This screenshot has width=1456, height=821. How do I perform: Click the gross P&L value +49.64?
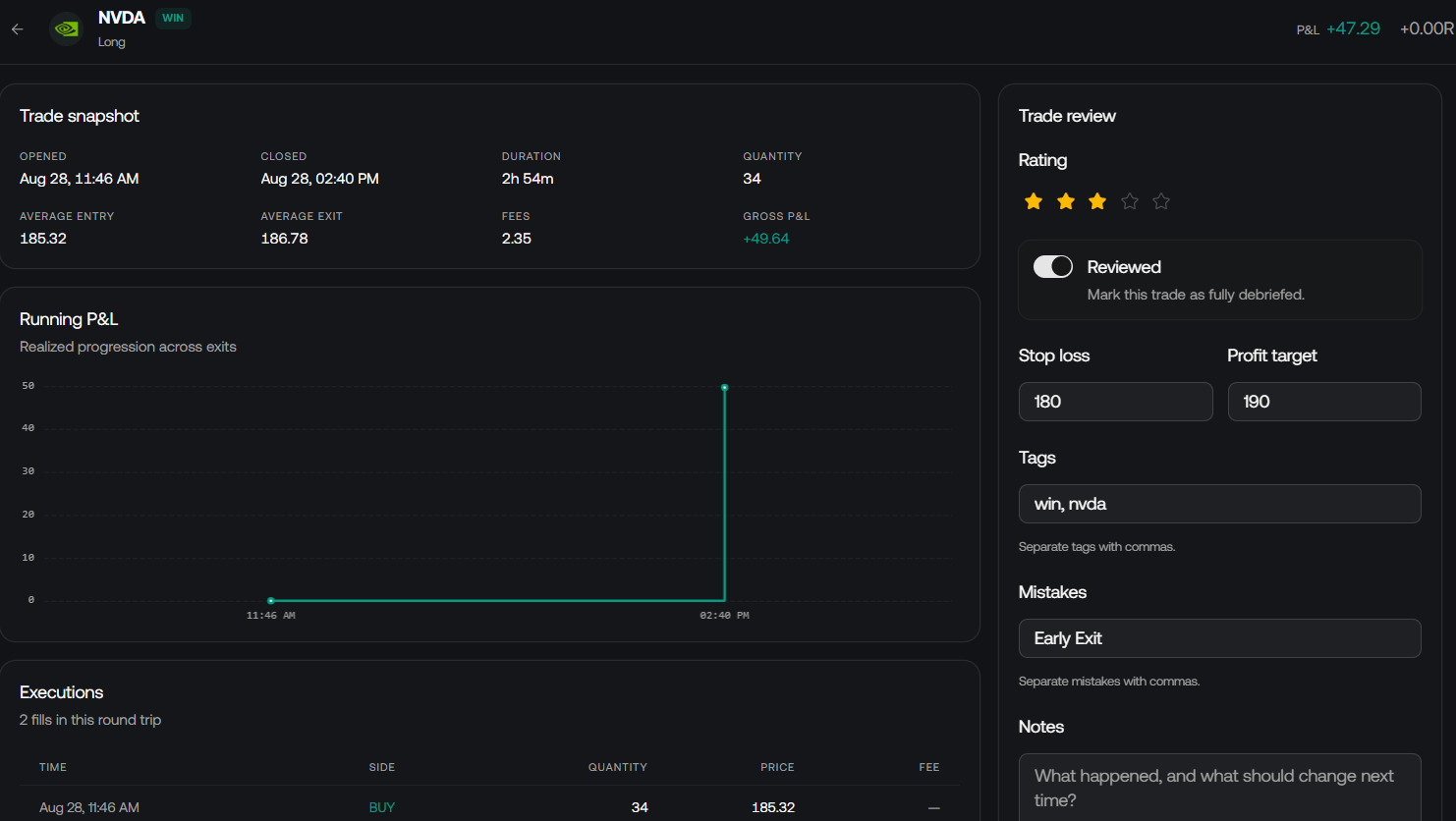pyautogui.click(x=766, y=239)
